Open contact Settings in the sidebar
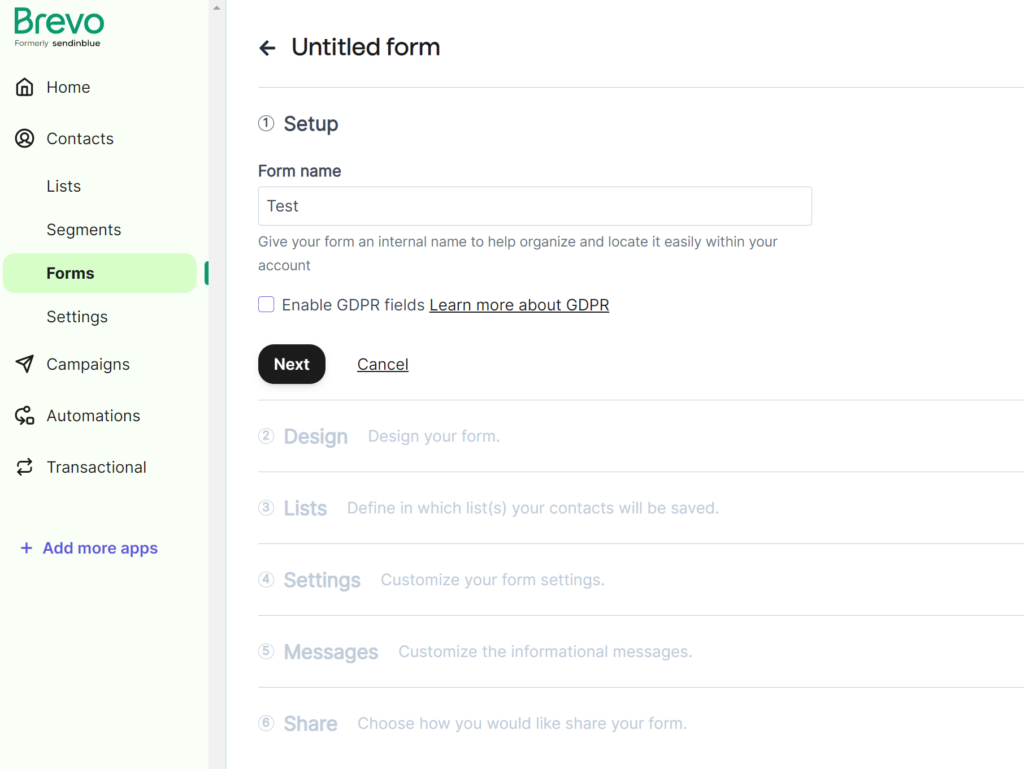Viewport: 1024px width, 769px height. (77, 317)
